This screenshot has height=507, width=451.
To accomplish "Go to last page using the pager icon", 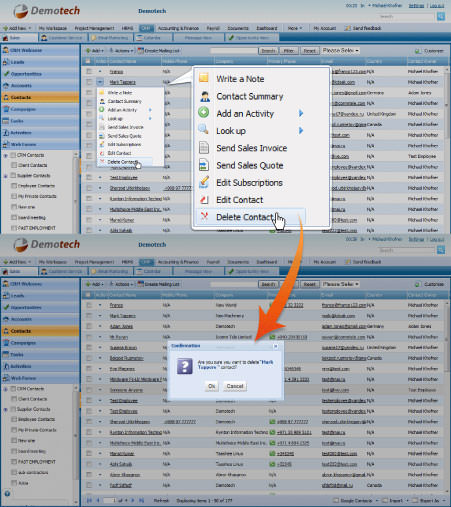I will [x=141, y=500].
